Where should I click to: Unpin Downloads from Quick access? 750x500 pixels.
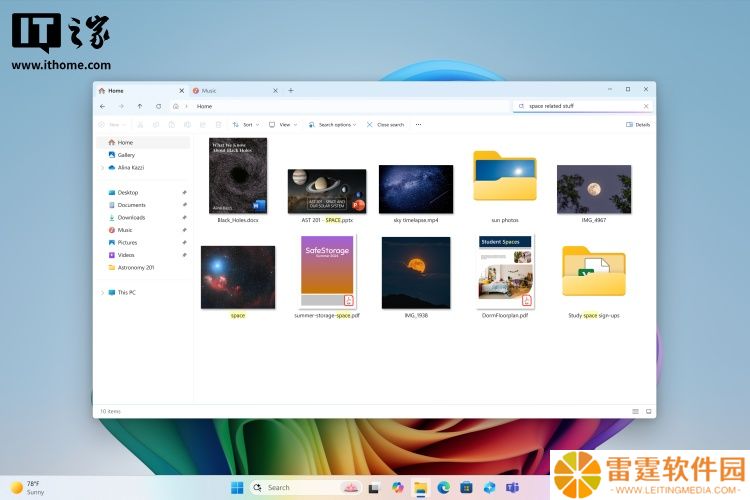click(184, 217)
